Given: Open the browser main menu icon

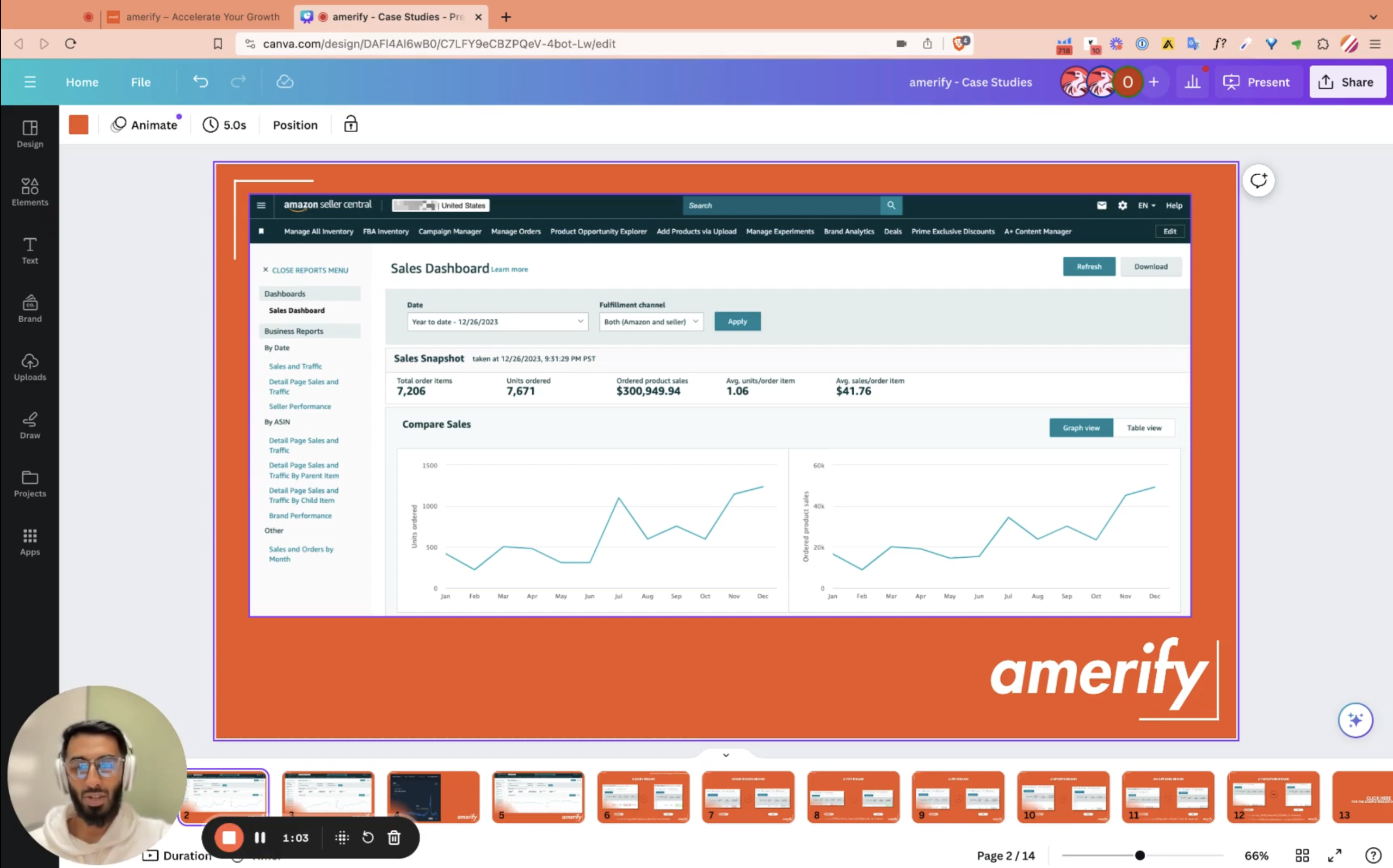Looking at the screenshot, I should (1374, 44).
